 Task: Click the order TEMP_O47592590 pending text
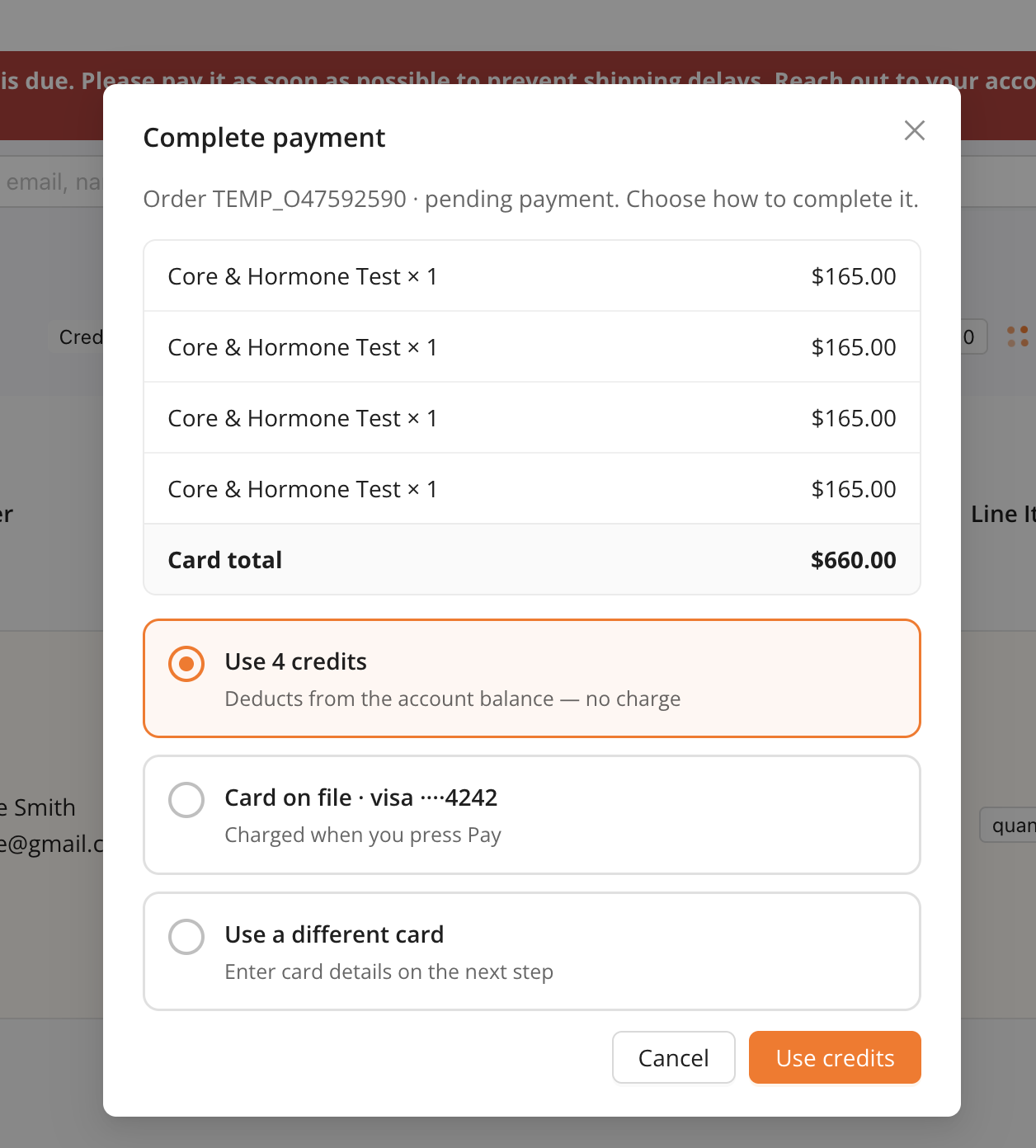pos(530,199)
